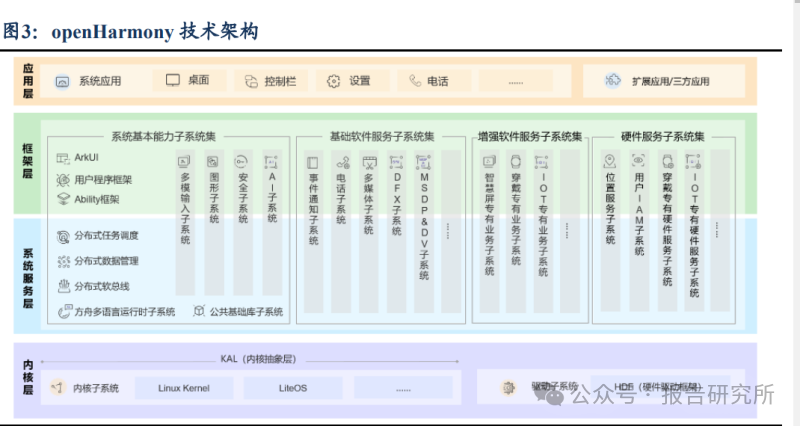Screen dimensions: 800x426
Task: Click the 基础软件服务子系统集 heading
Action: (382, 137)
